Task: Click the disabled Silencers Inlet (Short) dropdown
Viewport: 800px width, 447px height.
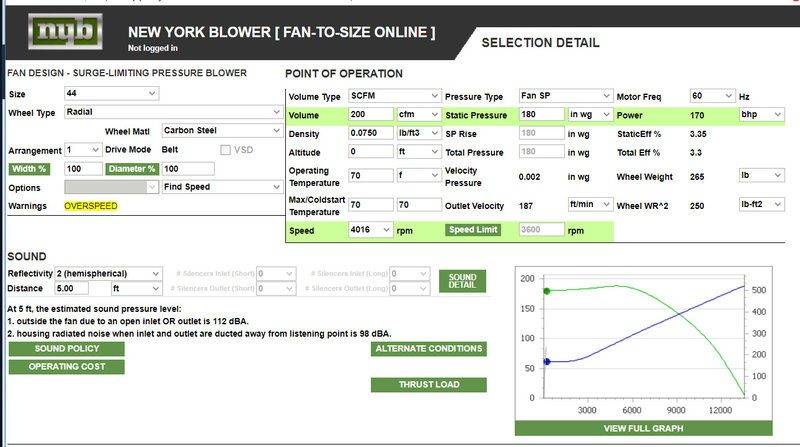Action: (x=276, y=274)
